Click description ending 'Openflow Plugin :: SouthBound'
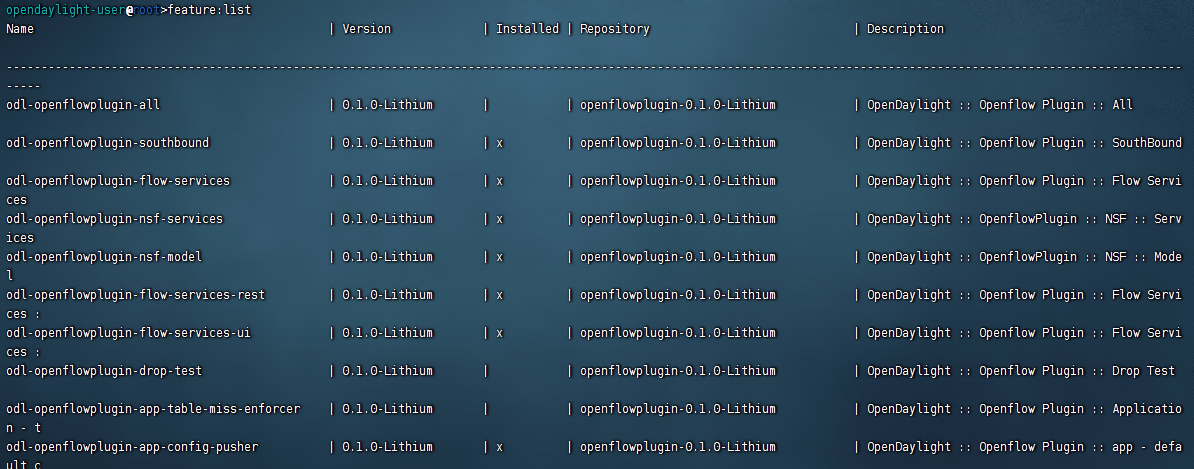The height and width of the screenshot is (469, 1194). [1024, 143]
